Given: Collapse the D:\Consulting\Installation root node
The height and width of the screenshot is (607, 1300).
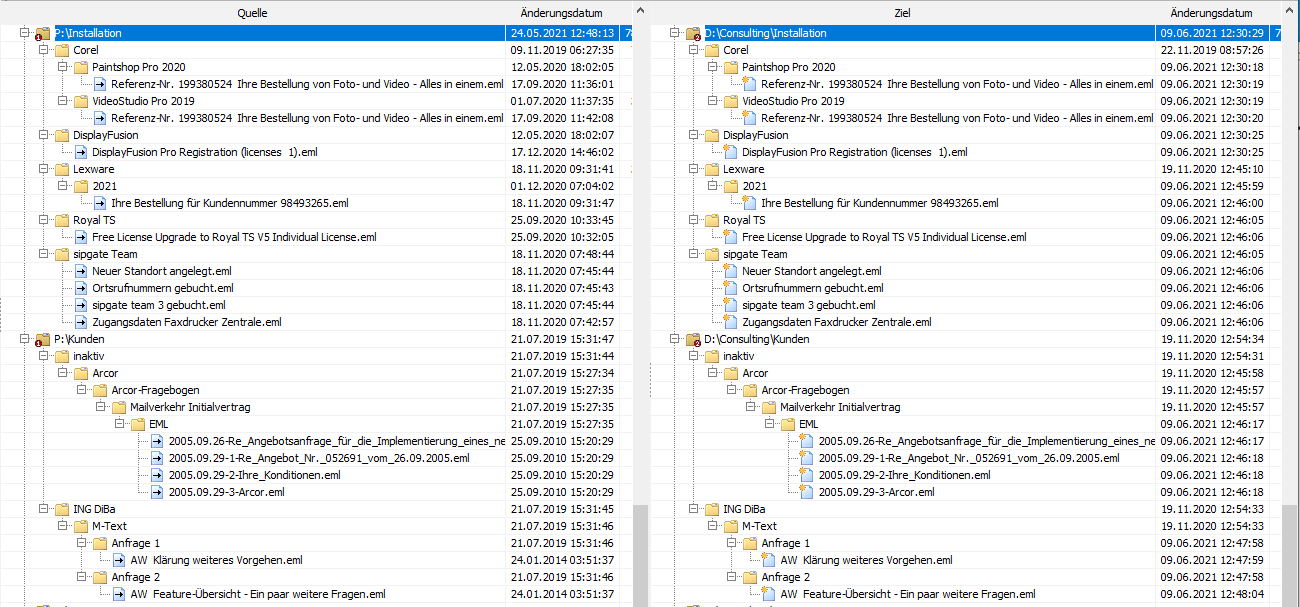Looking at the screenshot, I should tap(674, 34).
